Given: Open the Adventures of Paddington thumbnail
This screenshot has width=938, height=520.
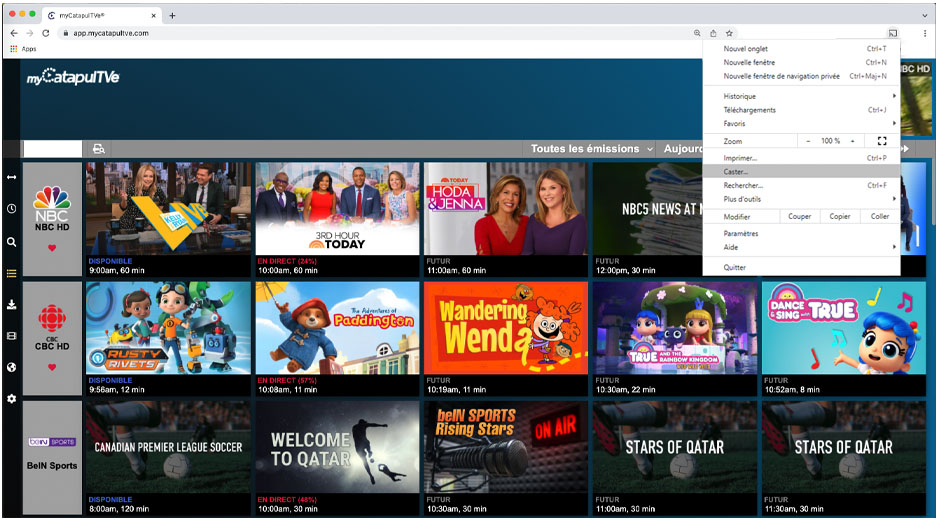Looking at the screenshot, I should click(x=337, y=328).
